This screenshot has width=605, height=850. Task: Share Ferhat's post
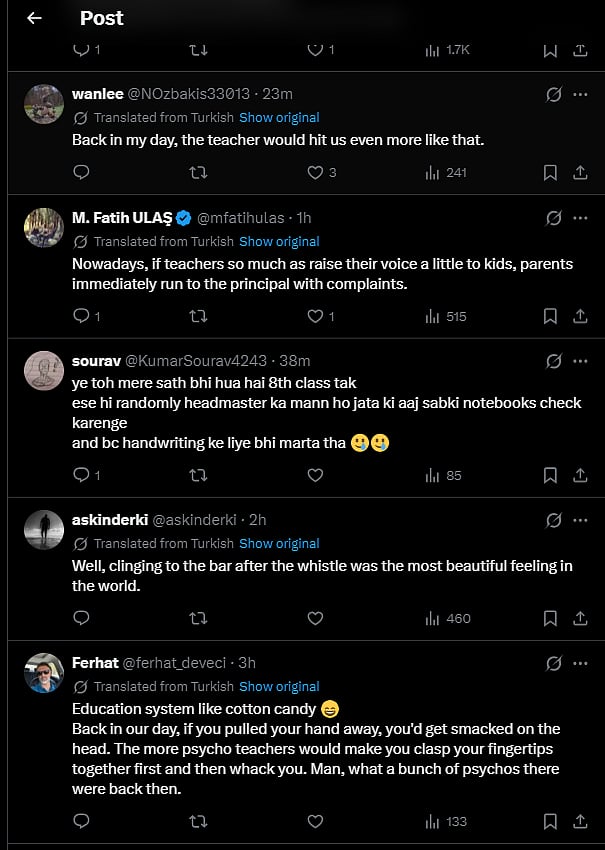580,821
